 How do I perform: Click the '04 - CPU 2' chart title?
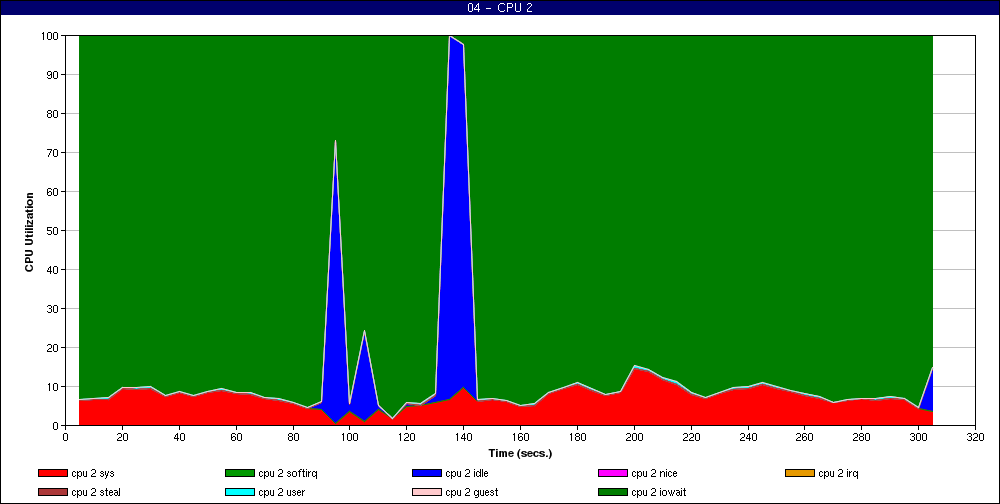(500, 8)
